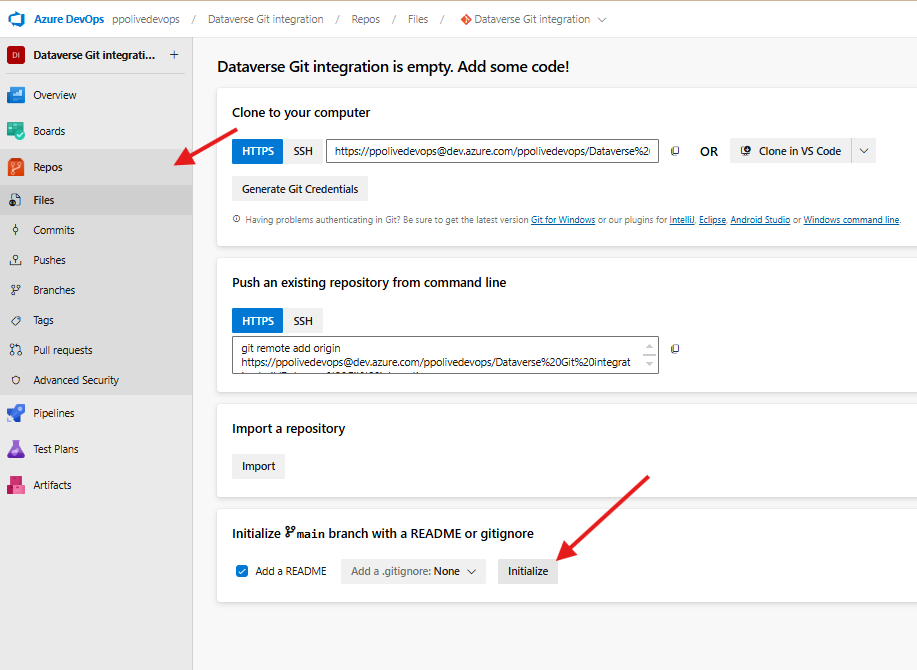Open Pull requests in sidebar menu
The height and width of the screenshot is (670, 917).
[x=96, y=350]
